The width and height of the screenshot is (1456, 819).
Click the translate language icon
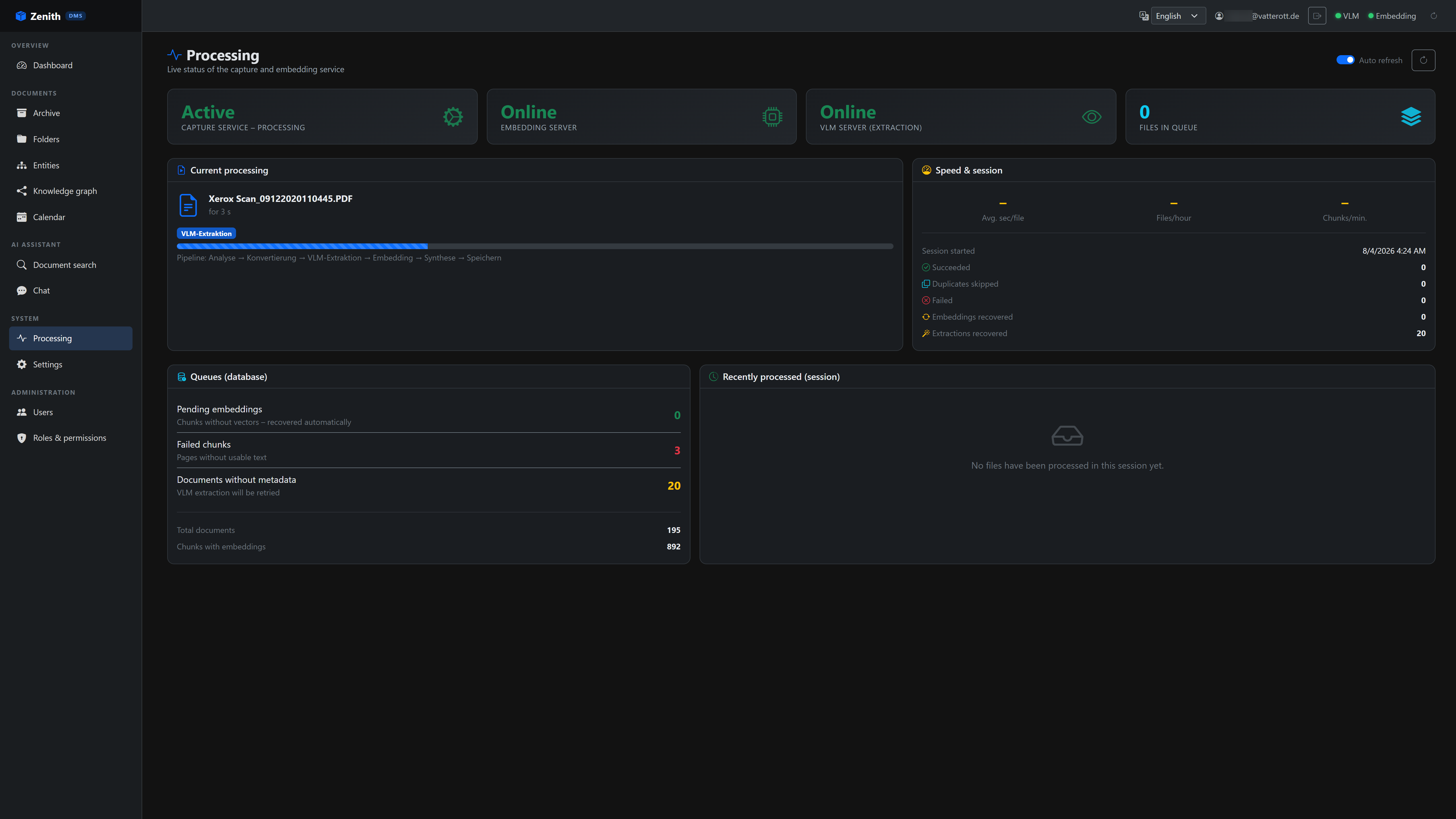(x=1143, y=16)
